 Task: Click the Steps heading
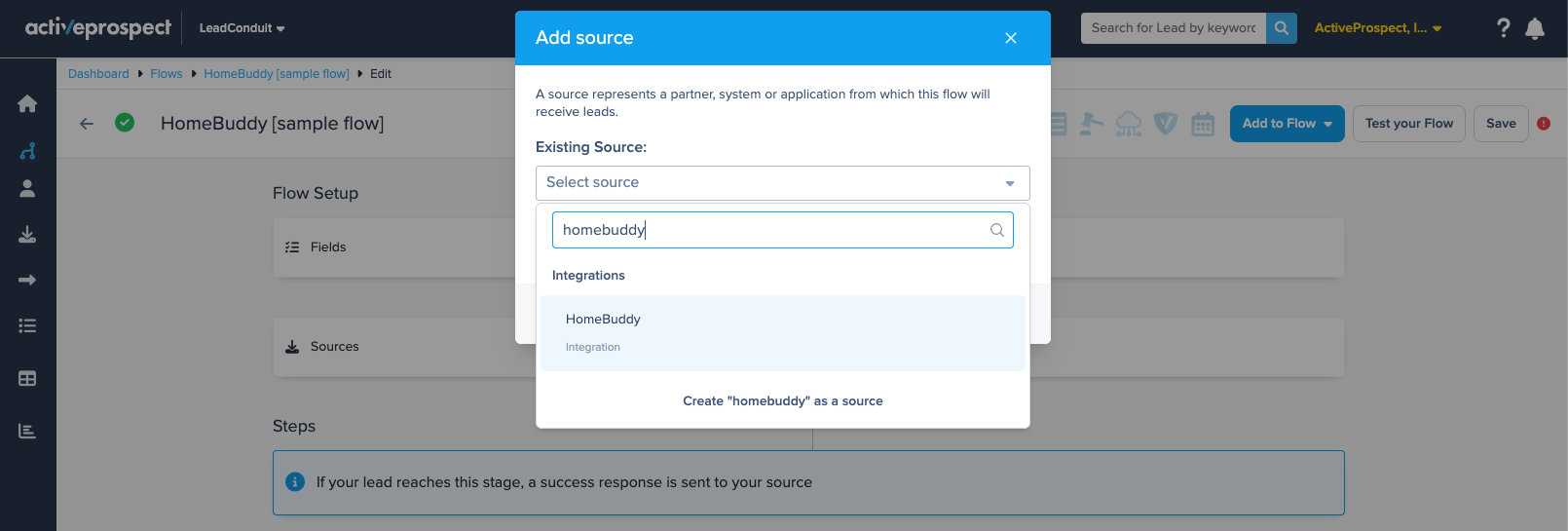[294, 426]
